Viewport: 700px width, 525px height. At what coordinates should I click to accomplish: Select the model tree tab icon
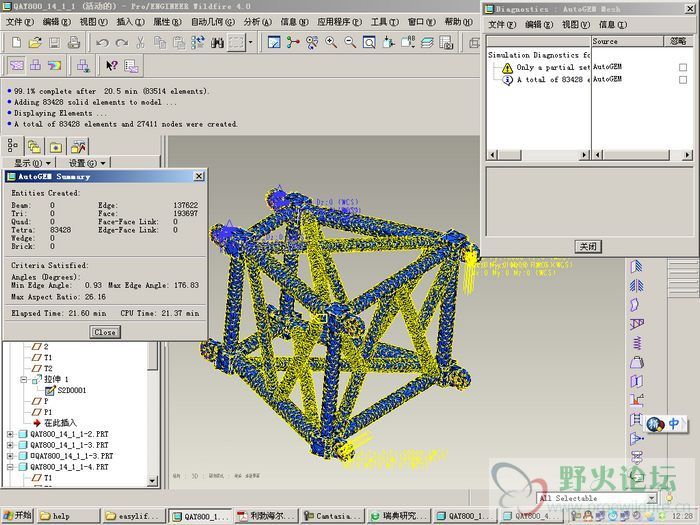13,146
